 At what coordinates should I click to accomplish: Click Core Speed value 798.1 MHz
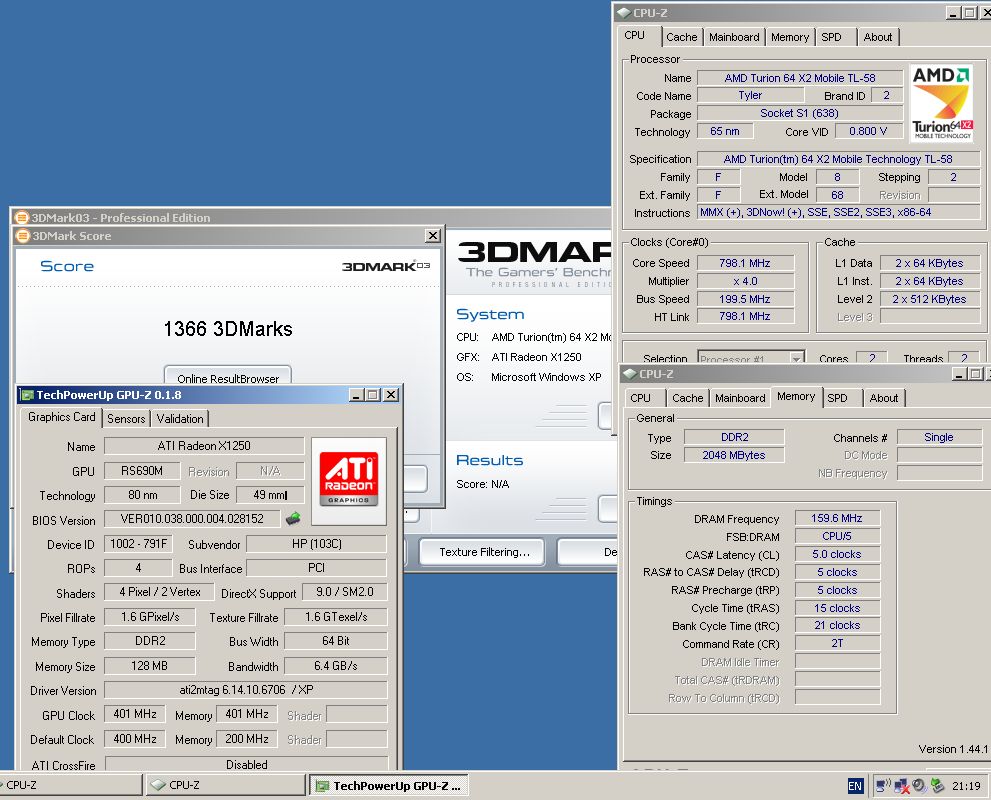click(x=745, y=263)
